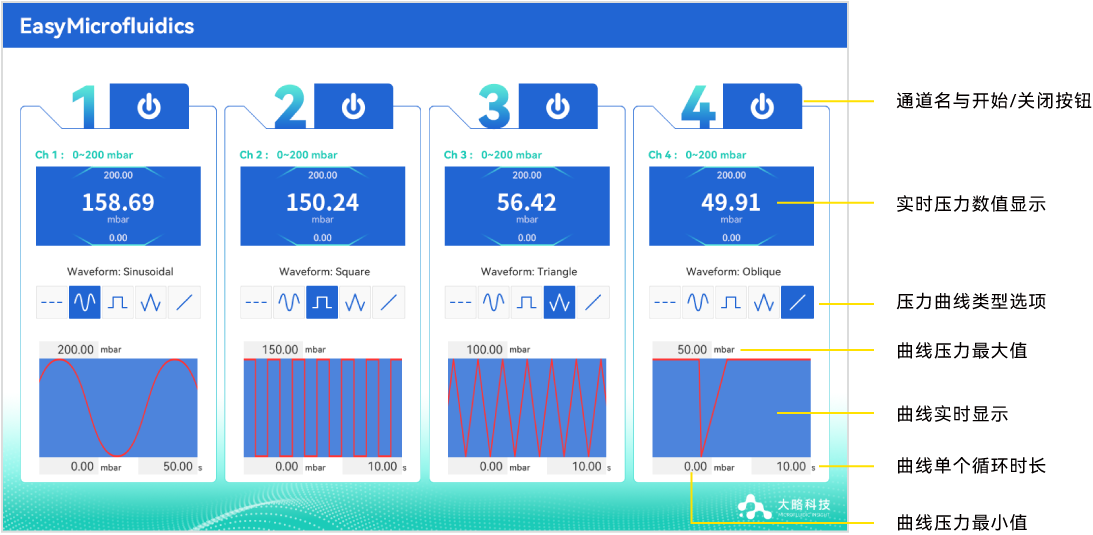Edit Ch 4 min pressure field 0.00
Viewport: 1093px width, 535px height.
682,466
